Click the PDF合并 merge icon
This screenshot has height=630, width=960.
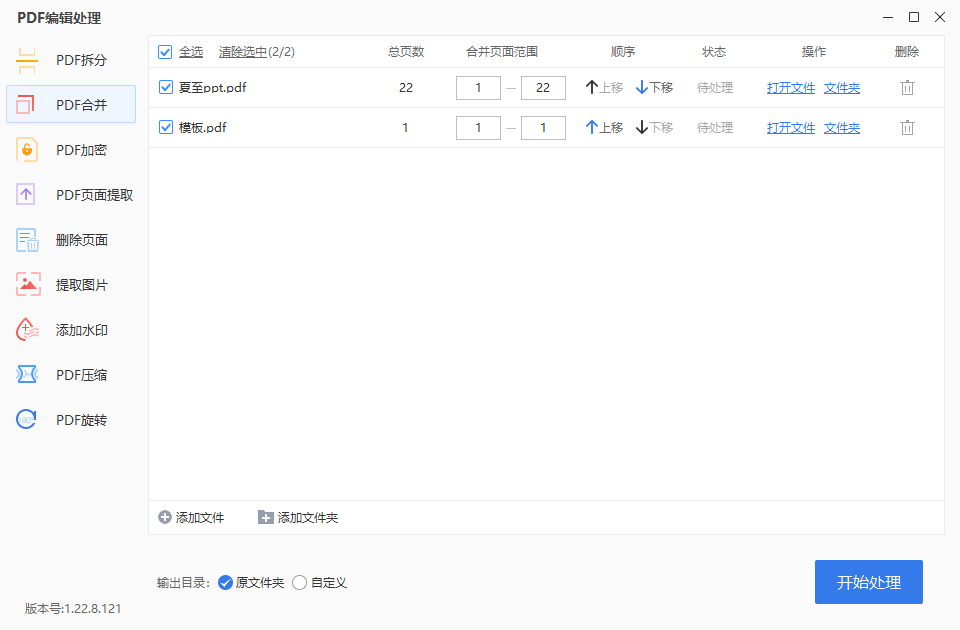click(26, 105)
